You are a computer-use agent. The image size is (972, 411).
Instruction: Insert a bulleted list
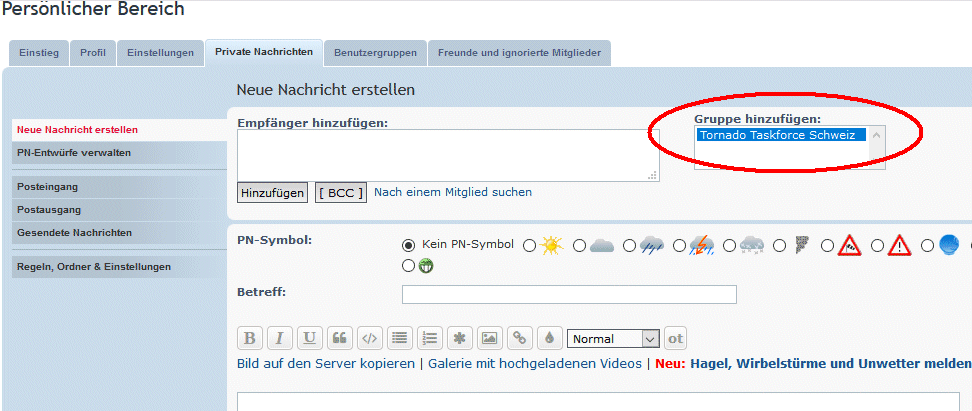click(x=400, y=338)
